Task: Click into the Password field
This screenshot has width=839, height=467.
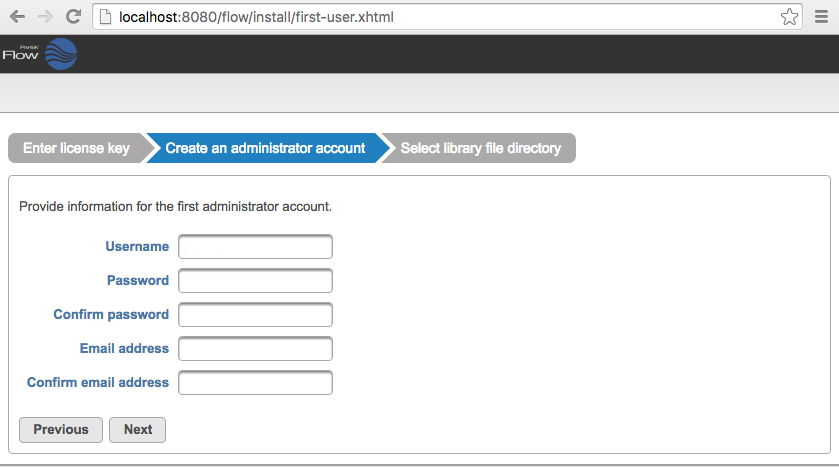Action: point(255,281)
